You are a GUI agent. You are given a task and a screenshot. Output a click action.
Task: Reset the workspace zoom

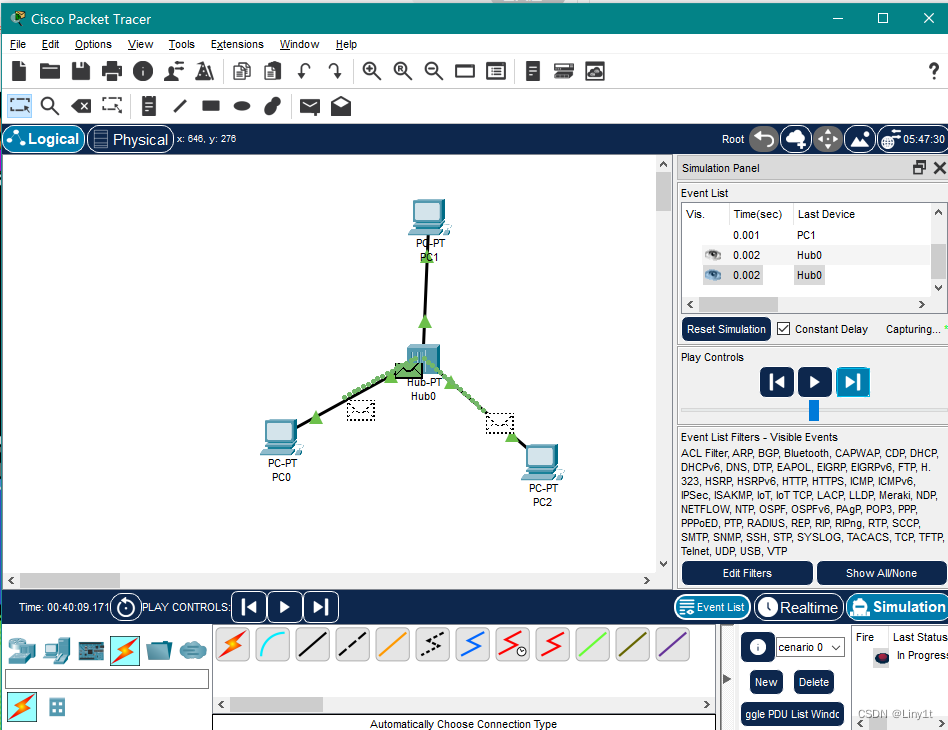pos(403,71)
